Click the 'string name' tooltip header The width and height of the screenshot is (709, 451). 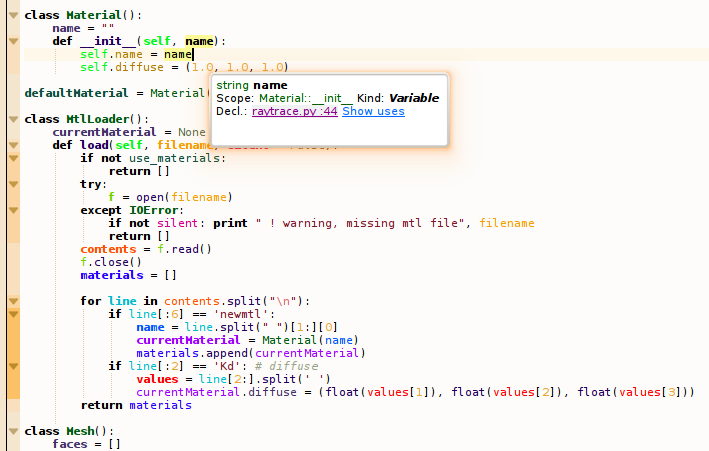pyautogui.click(x=251, y=85)
